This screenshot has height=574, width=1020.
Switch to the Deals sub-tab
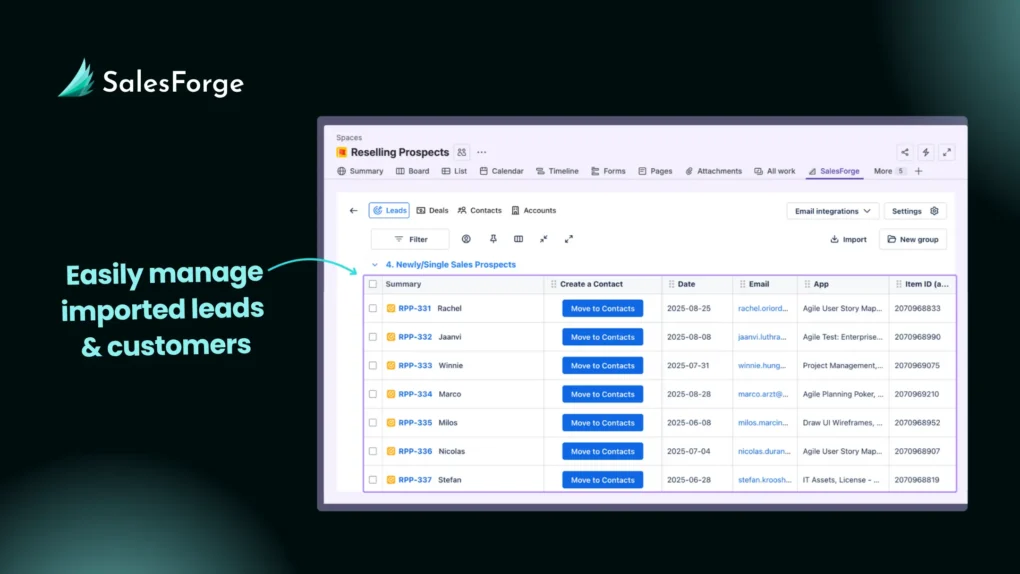click(432, 210)
